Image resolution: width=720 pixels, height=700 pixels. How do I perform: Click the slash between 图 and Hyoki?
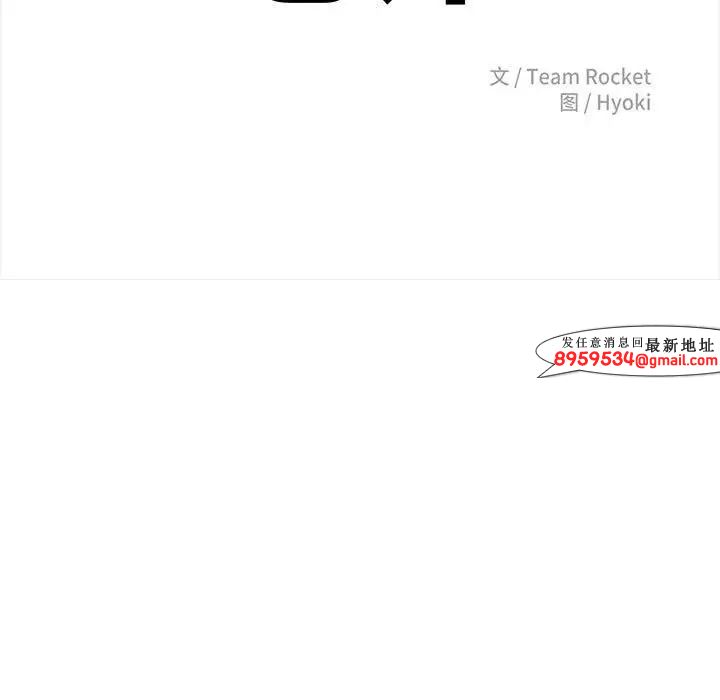click(587, 103)
